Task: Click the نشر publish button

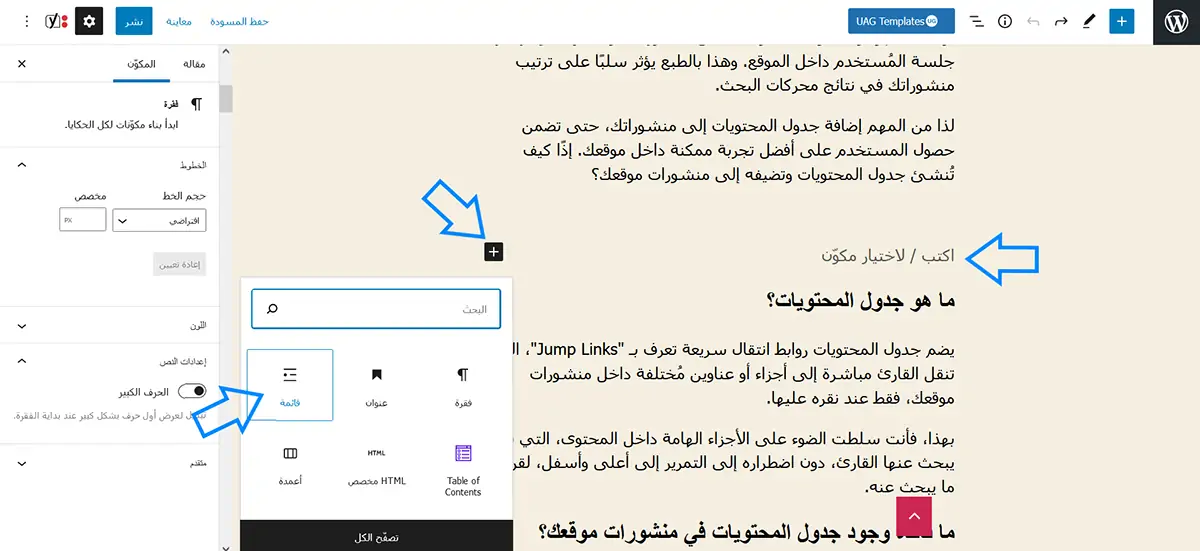Action: tap(132, 21)
